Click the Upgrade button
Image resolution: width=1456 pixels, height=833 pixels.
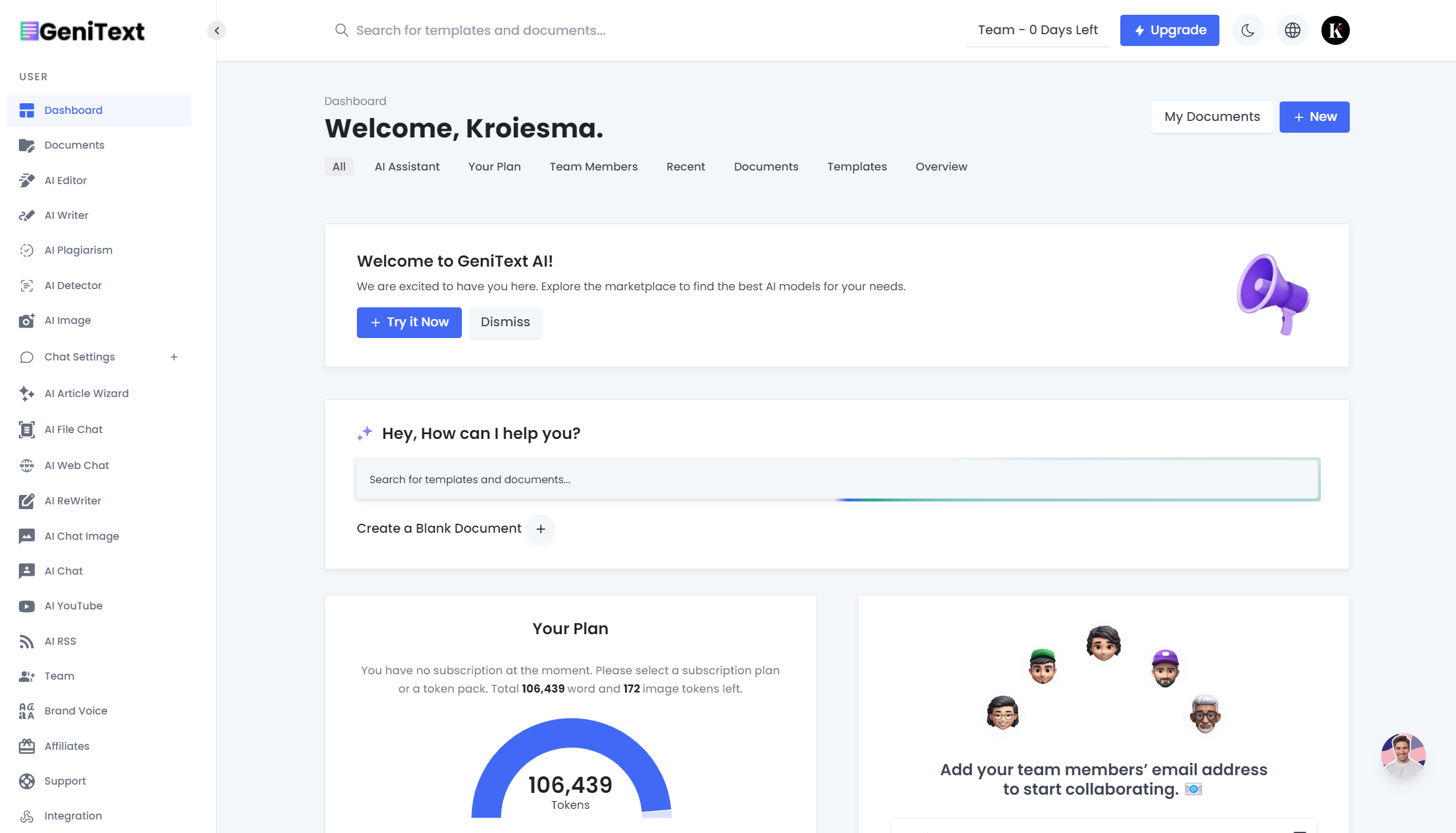pos(1169,30)
